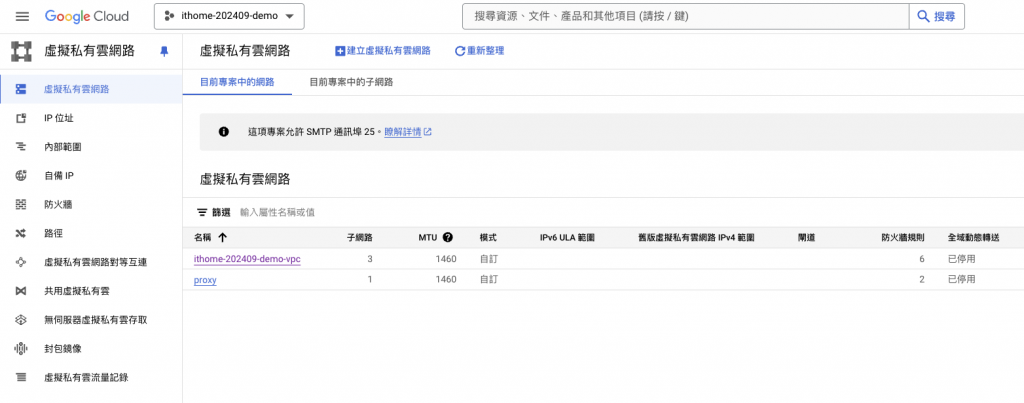
Task: Sort by the 名稱 column header
Action: tap(203, 237)
